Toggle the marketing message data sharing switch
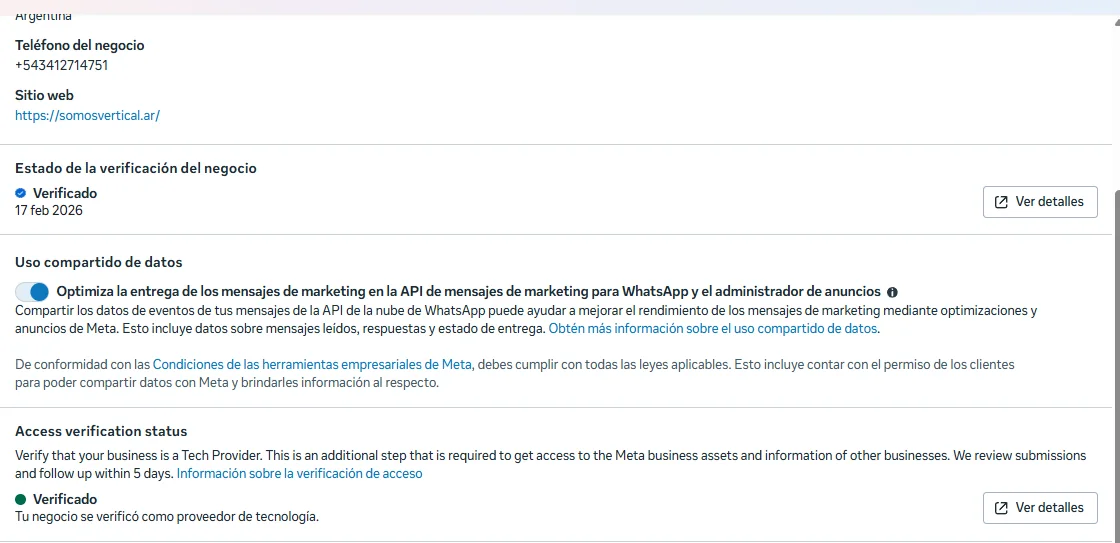The height and width of the screenshot is (543, 1120). click(32, 292)
